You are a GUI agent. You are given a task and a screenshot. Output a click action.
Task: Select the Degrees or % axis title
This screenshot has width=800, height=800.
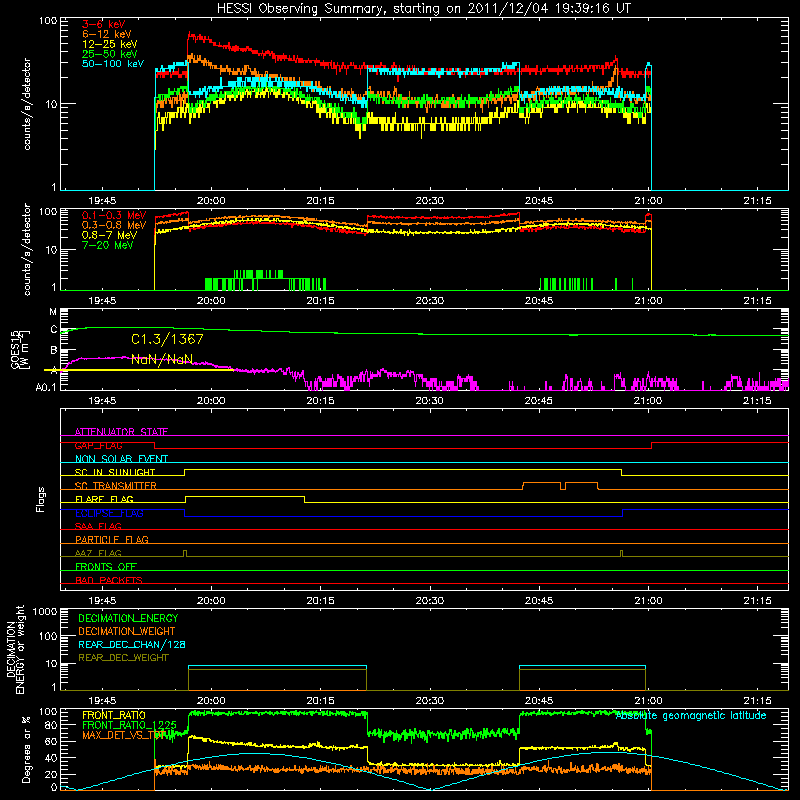click(x=26, y=749)
